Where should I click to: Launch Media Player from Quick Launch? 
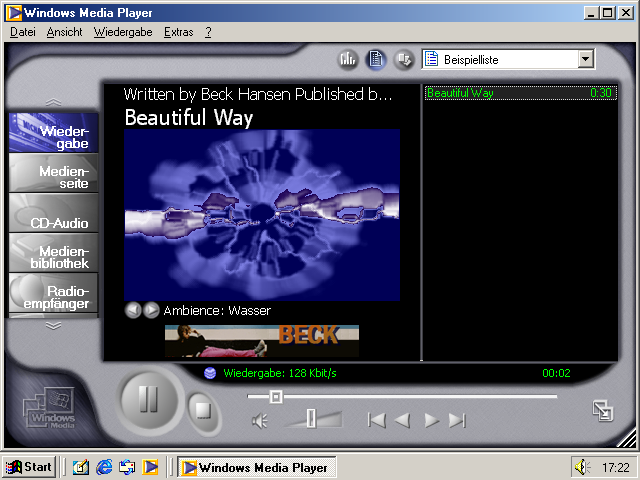coord(150,467)
